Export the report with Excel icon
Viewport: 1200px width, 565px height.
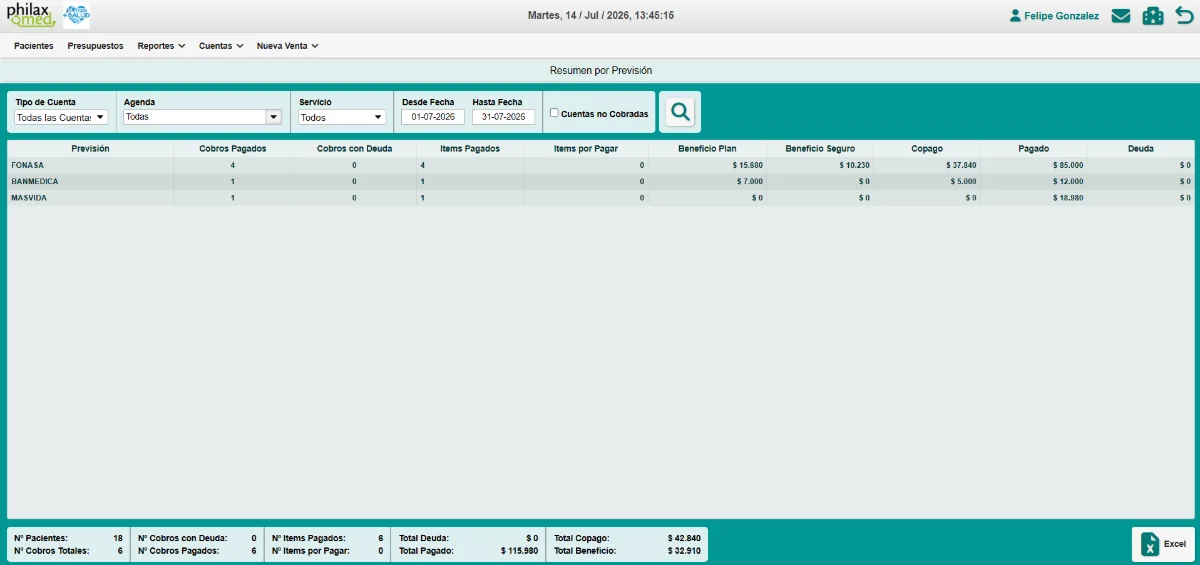click(1163, 544)
